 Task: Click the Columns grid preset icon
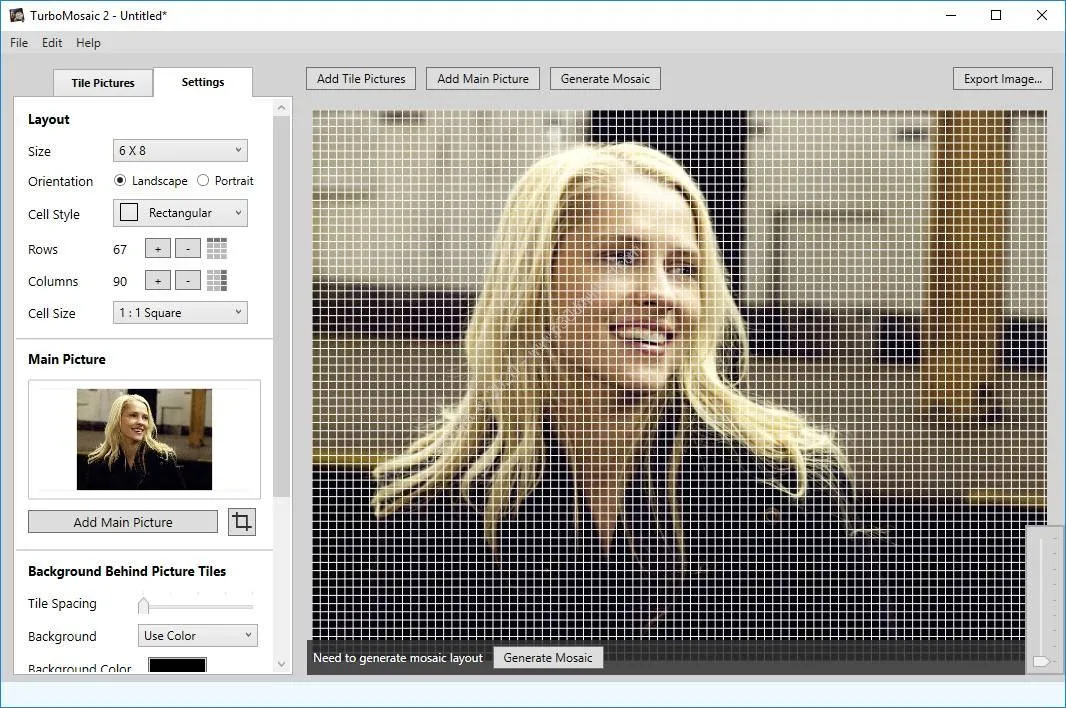click(217, 280)
